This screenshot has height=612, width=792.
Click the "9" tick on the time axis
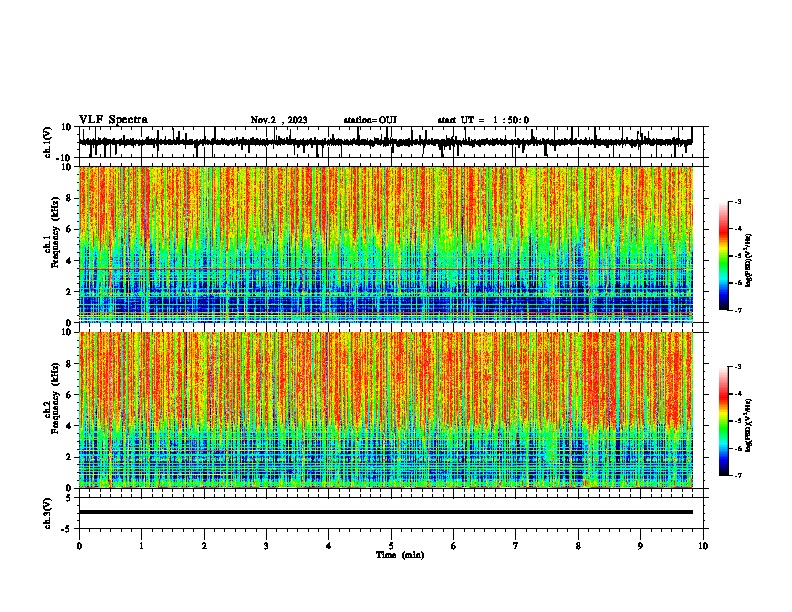coord(640,546)
